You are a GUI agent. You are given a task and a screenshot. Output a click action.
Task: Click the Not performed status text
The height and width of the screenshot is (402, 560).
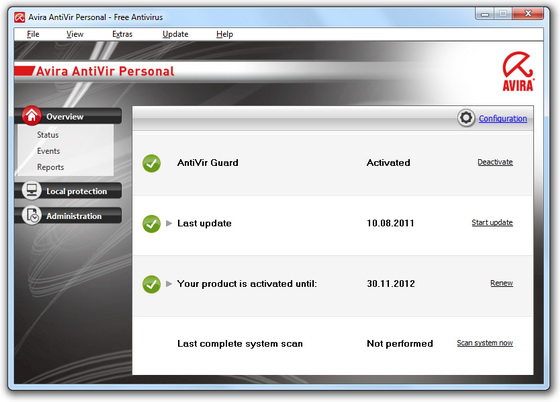[400, 344]
